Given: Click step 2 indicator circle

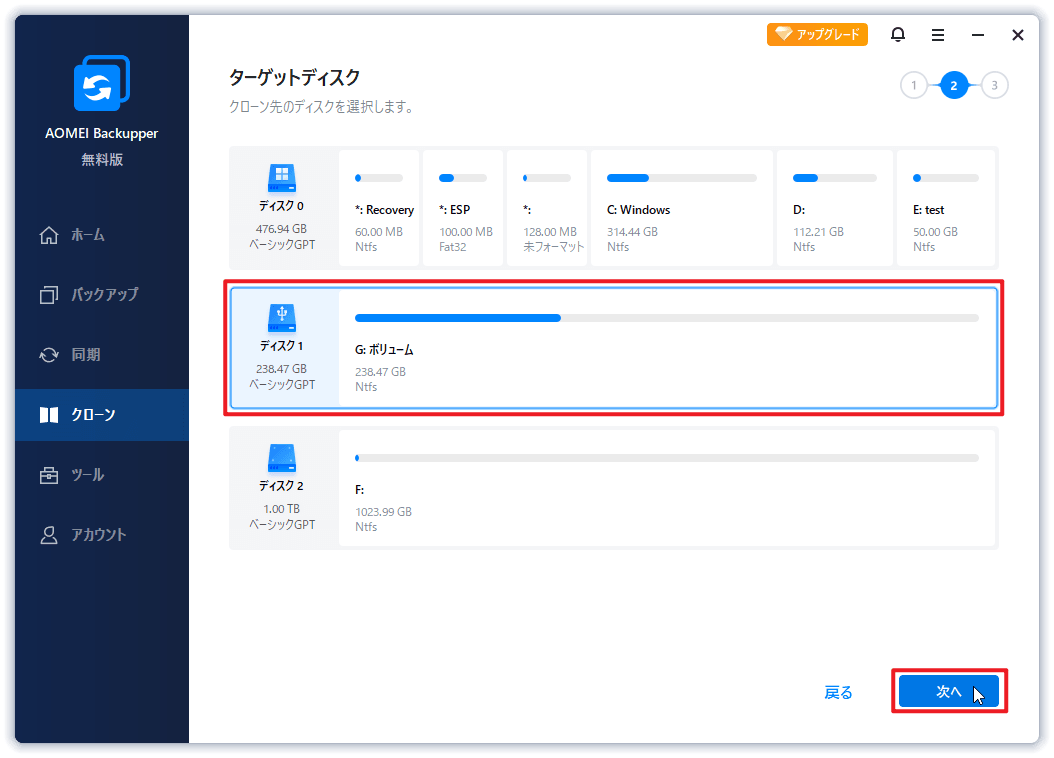Looking at the screenshot, I should click(954, 85).
